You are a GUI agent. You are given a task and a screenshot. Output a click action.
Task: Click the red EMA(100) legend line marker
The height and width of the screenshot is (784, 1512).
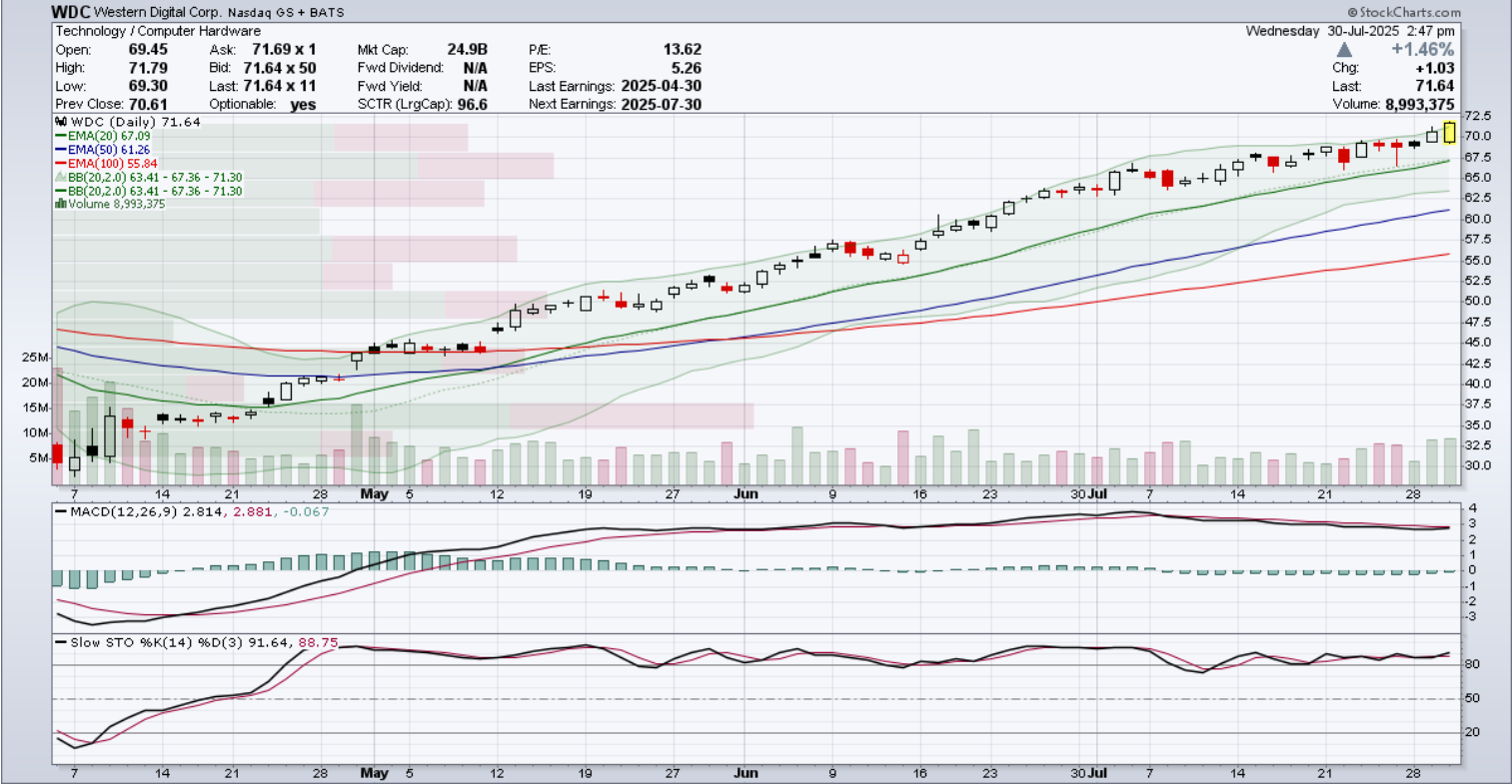(x=60, y=163)
